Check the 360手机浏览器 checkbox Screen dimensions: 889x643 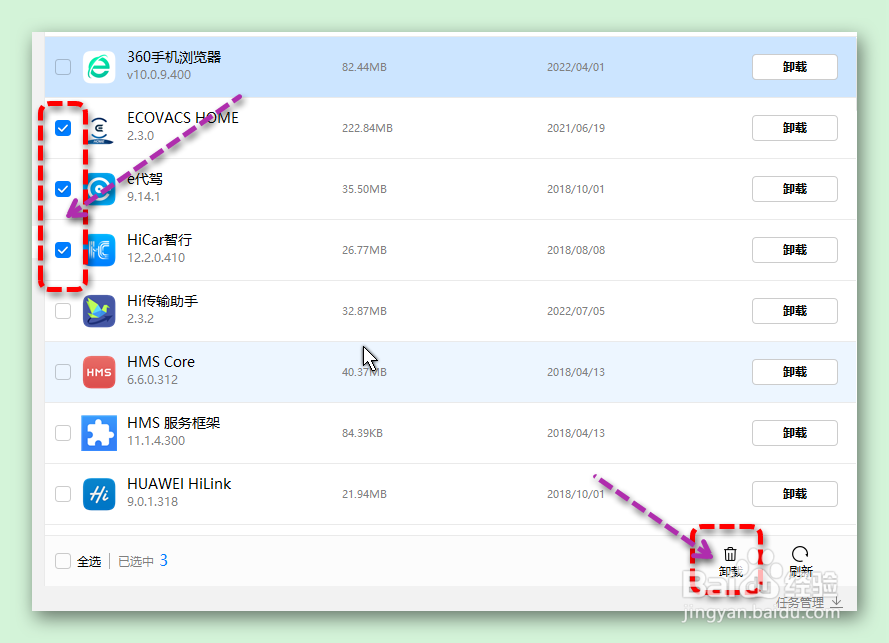click(x=63, y=67)
